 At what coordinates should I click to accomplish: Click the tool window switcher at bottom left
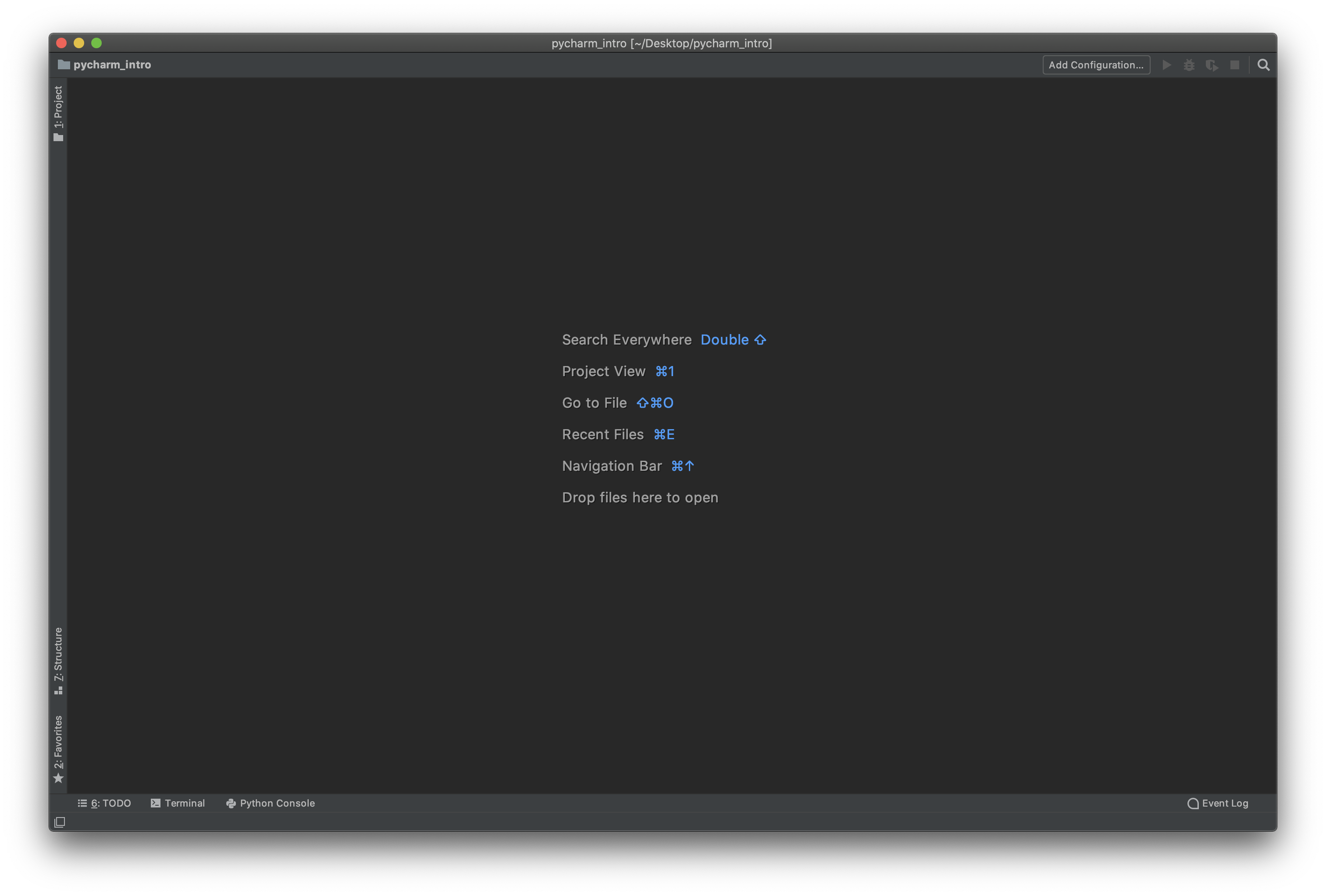(59, 822)
